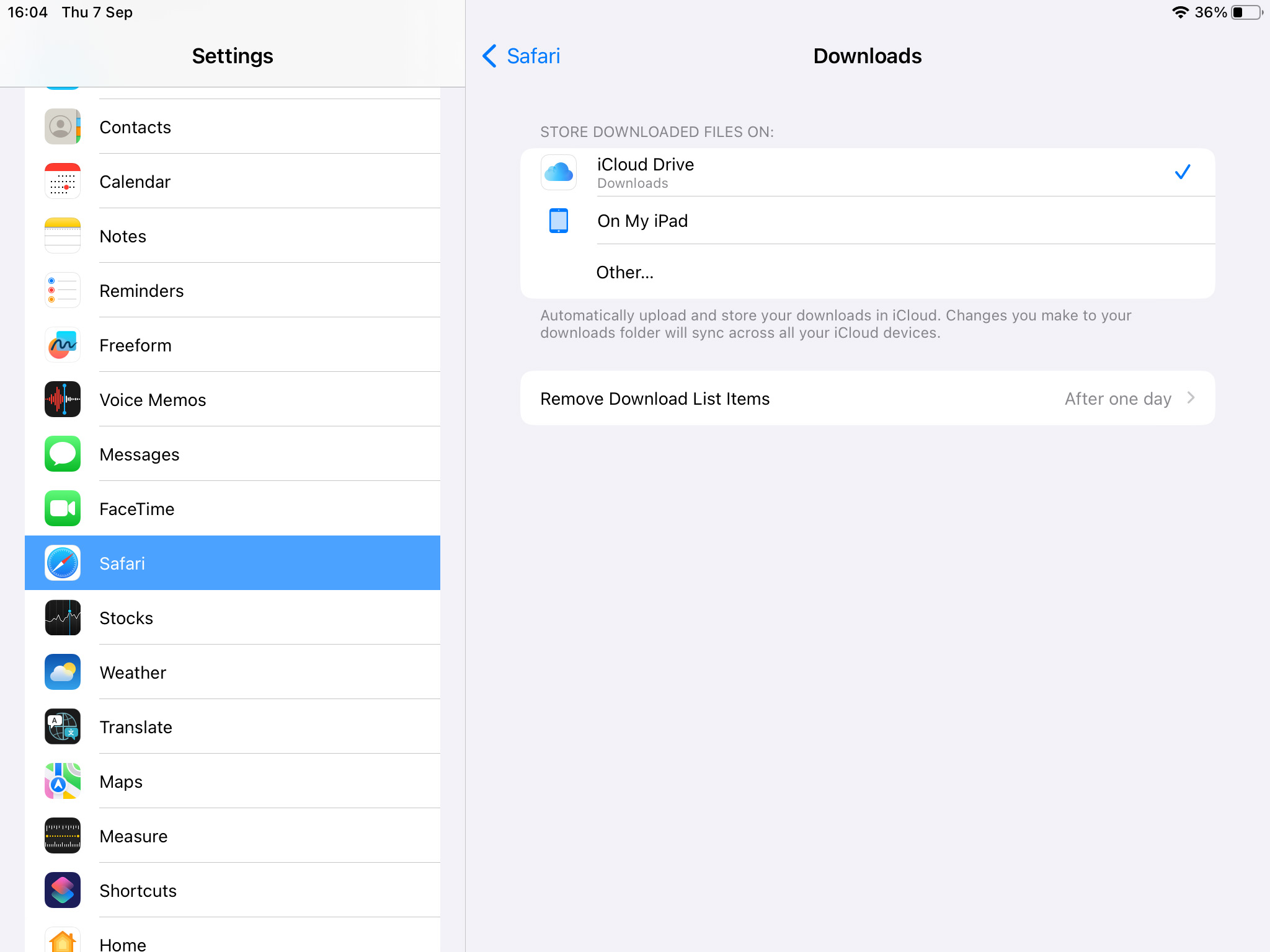Open Calendar settings
This screenshot has width=1270, height=952.
(233, 181)
